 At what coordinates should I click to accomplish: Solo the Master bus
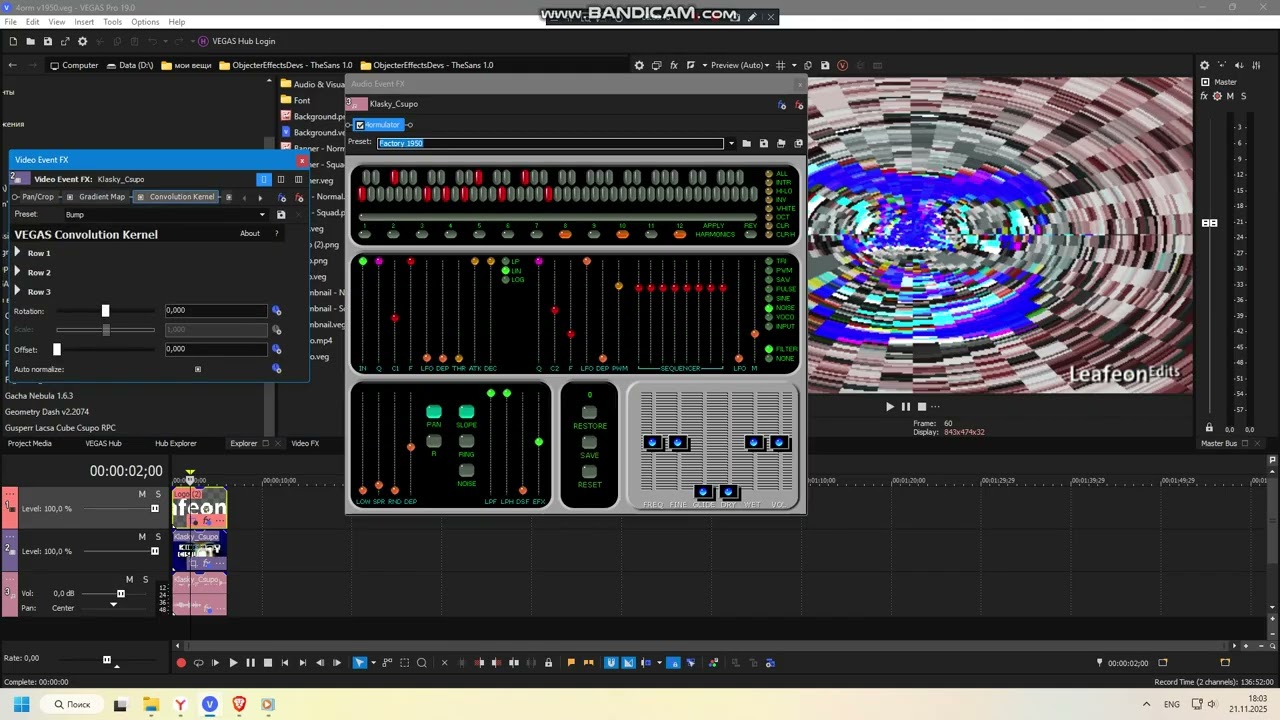click(x=1243, y=96)
